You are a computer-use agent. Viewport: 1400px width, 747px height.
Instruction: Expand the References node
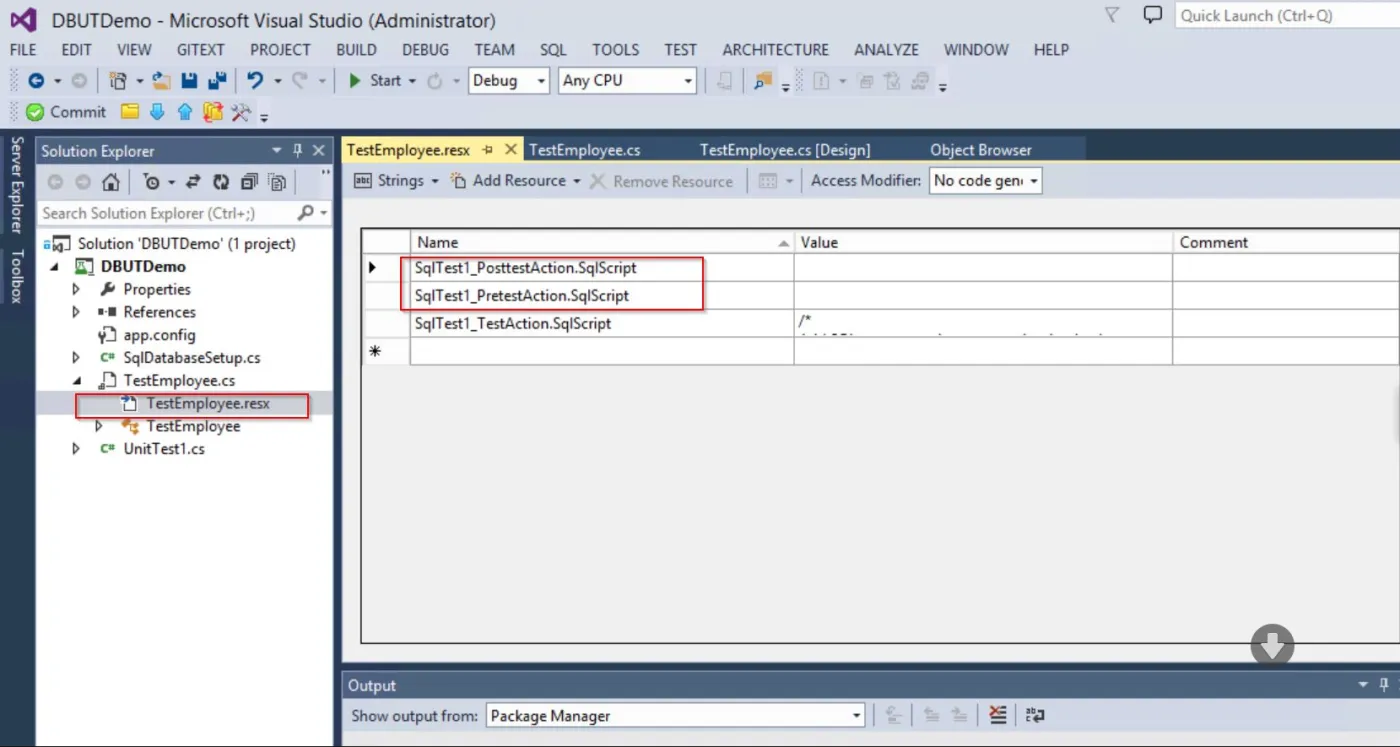point(76,312)
